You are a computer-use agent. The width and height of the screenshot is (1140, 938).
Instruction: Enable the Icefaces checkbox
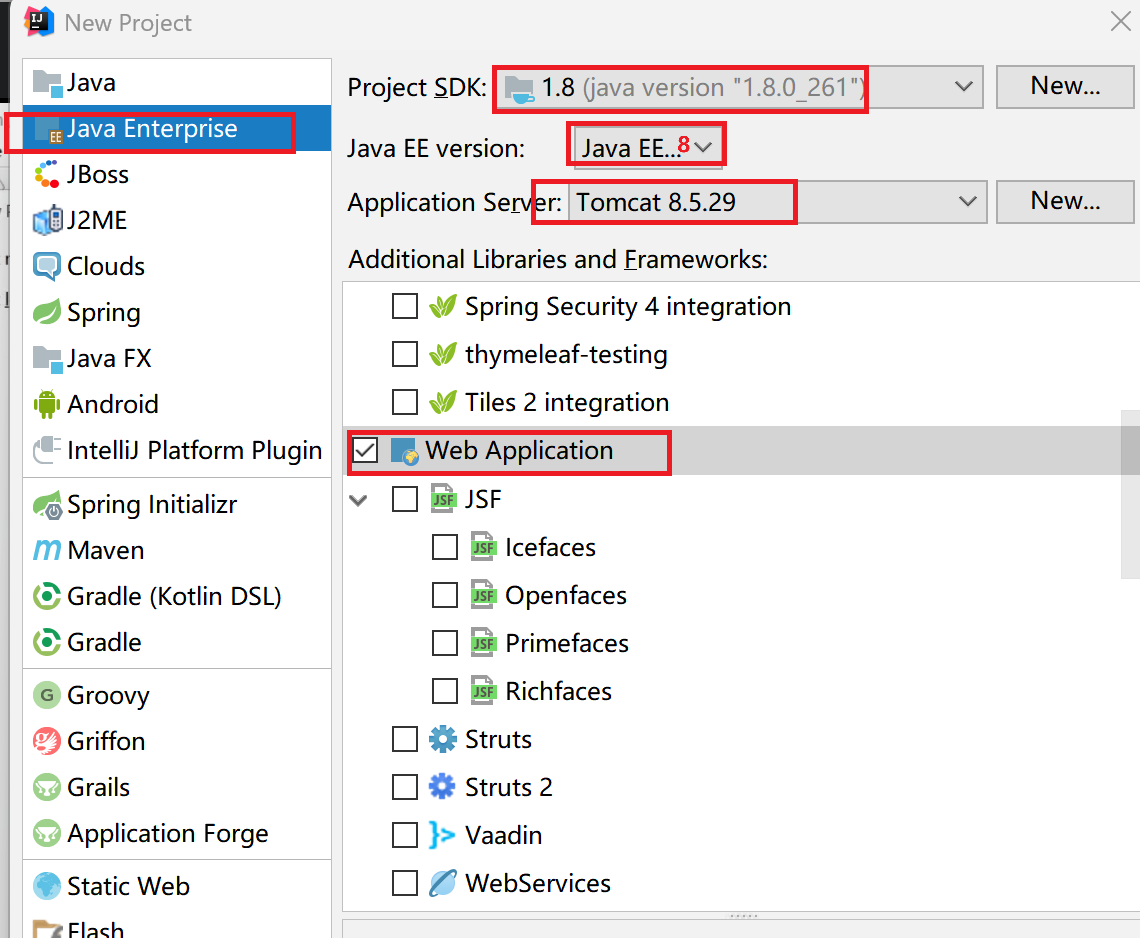[445, 547]
